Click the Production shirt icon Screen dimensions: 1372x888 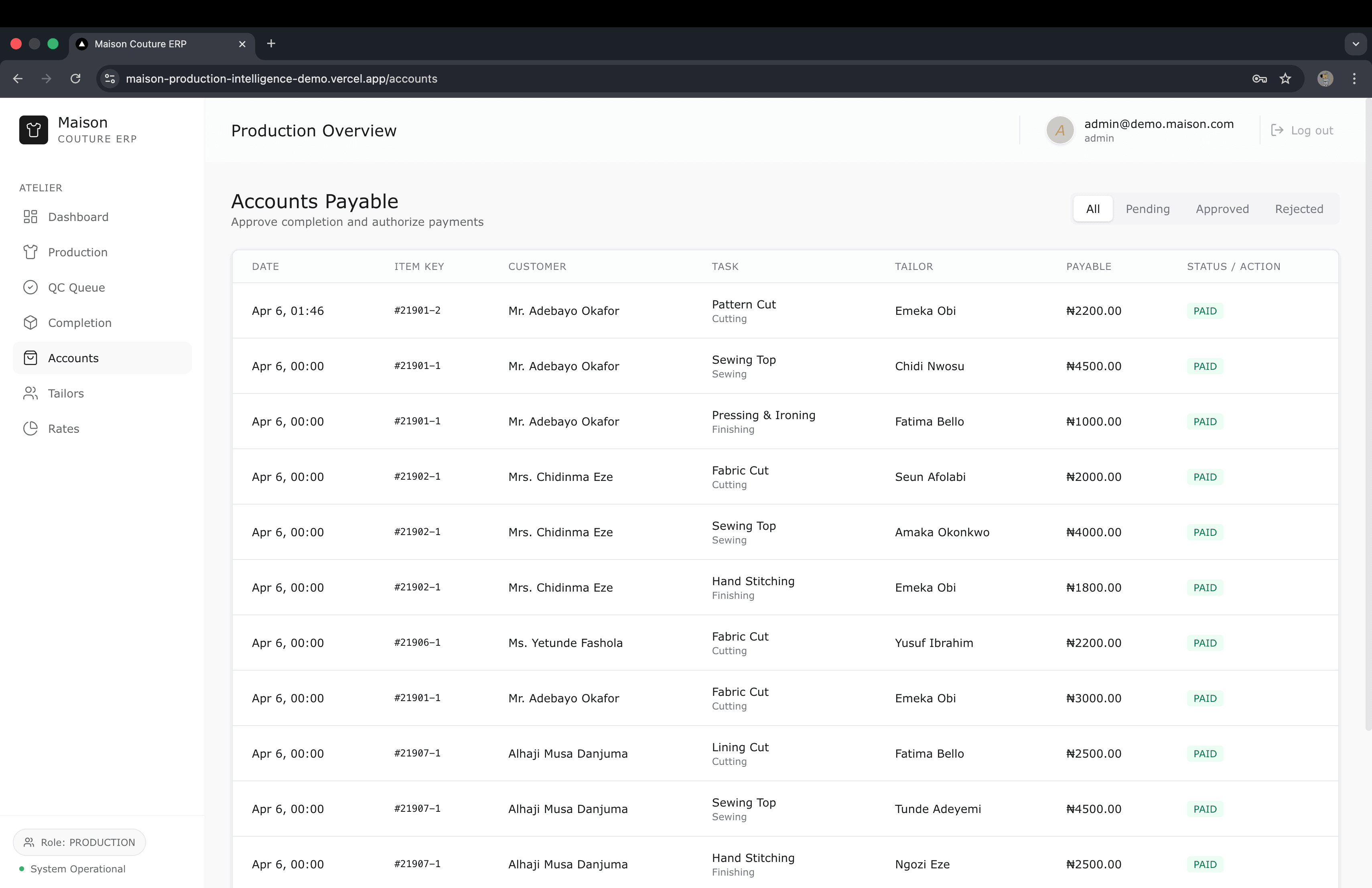(30, 252)
